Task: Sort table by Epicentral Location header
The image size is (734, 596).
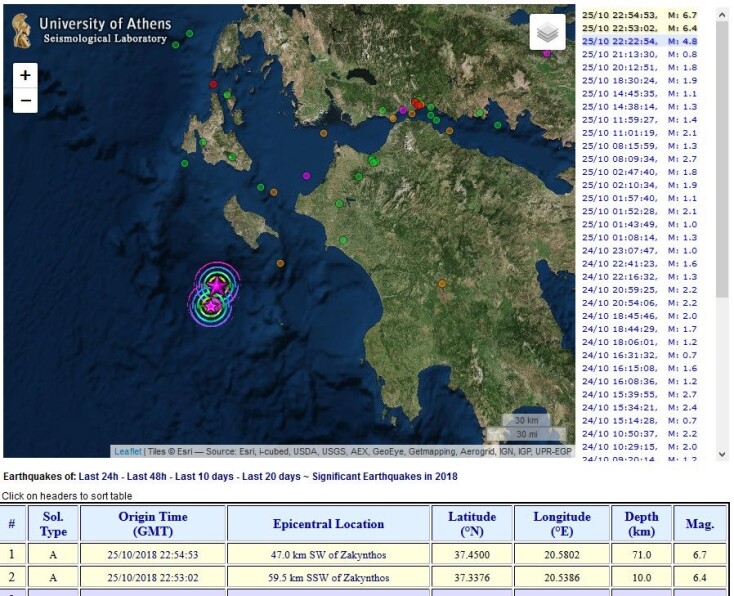Action: click(x=328, y=524)
